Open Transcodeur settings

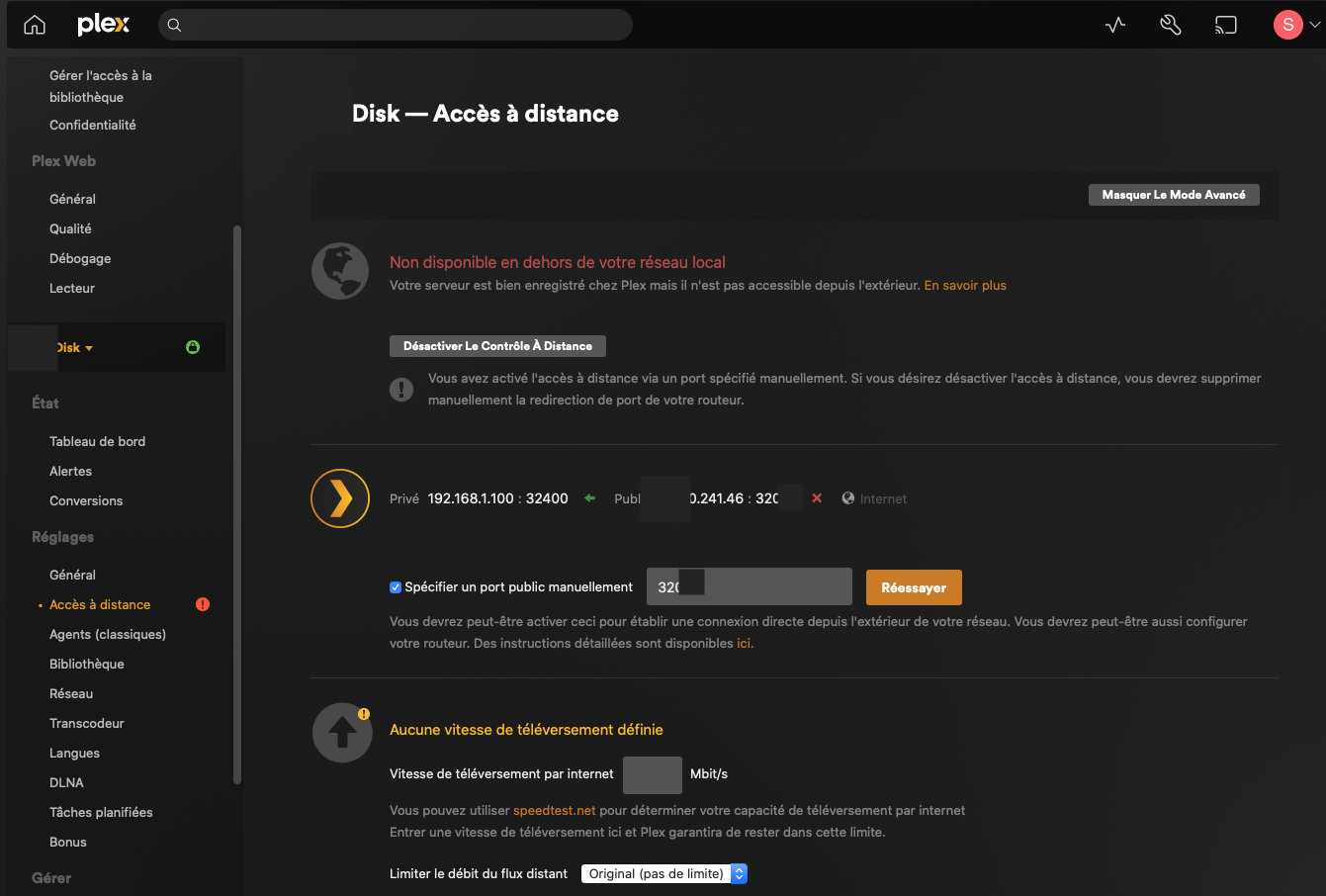pyautogui.click(x=87, y=723)
